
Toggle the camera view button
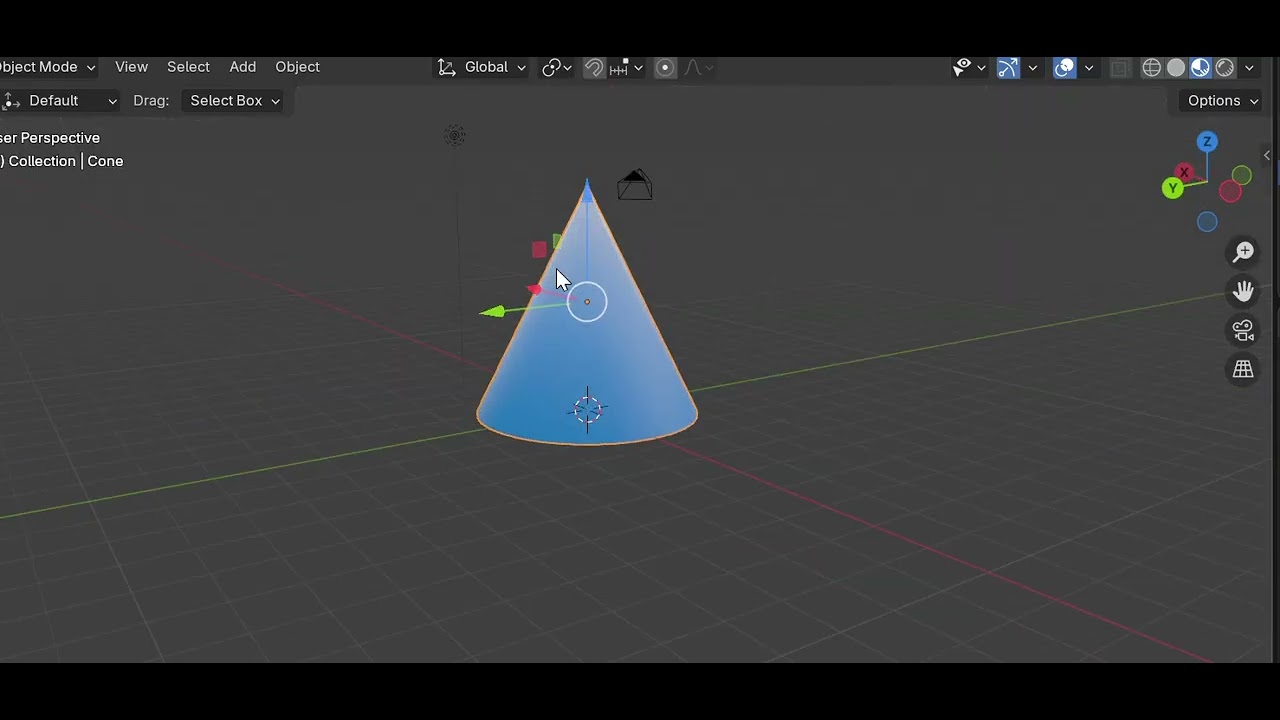pos(1243,330)
